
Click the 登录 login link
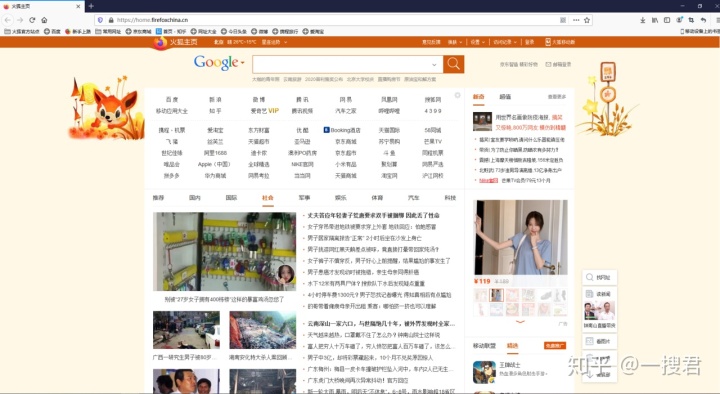point(529,42)
